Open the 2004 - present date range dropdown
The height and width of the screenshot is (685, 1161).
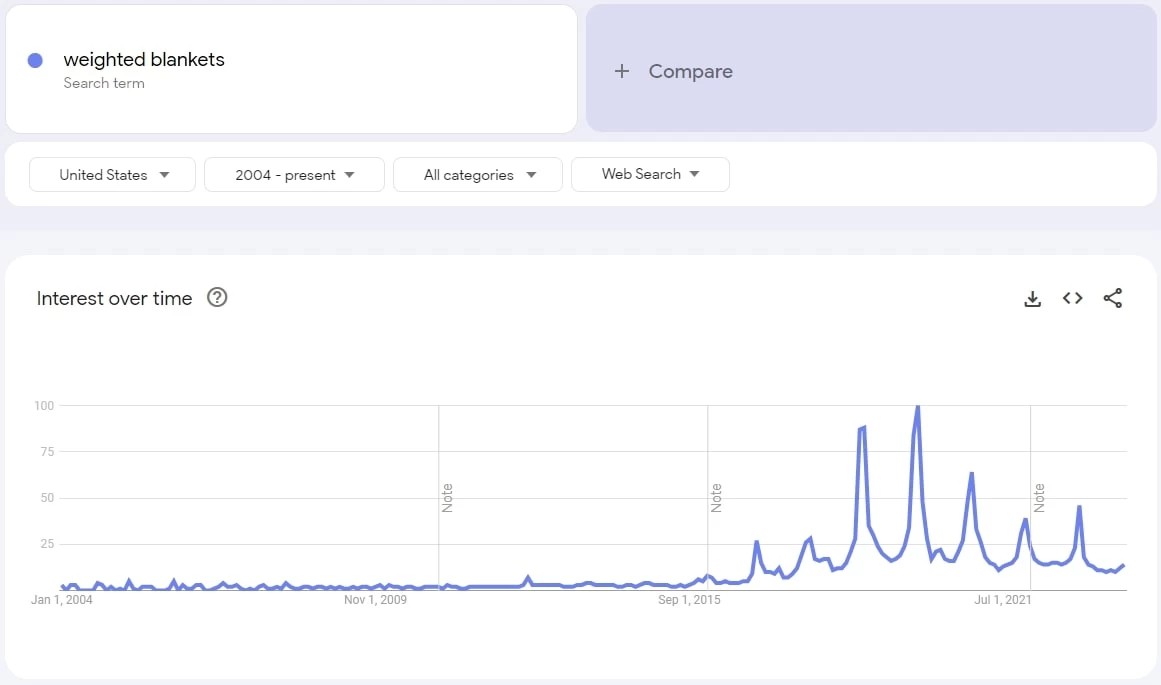coord(294,175)
